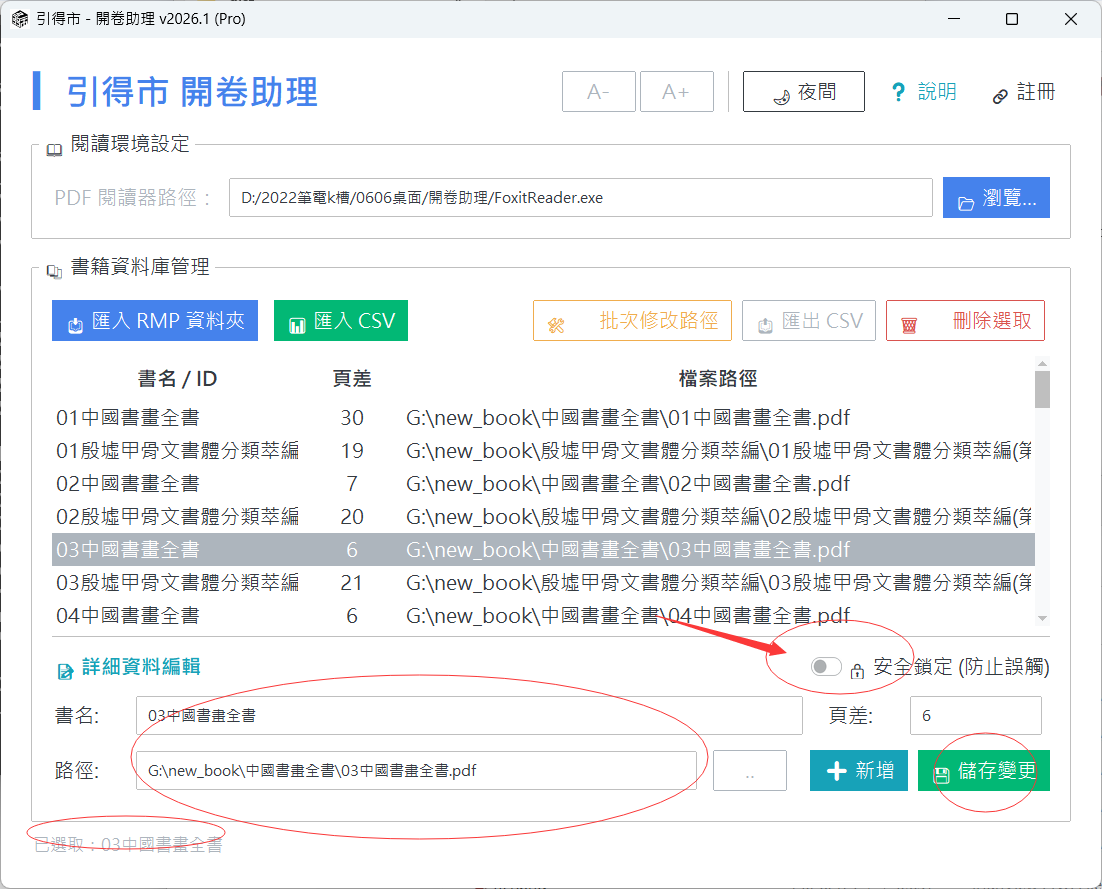Image resolution: width=1102 pixels, height=889 pixels.
Task: Click the 匯入 CSV import button
Action: click(341, 321)
